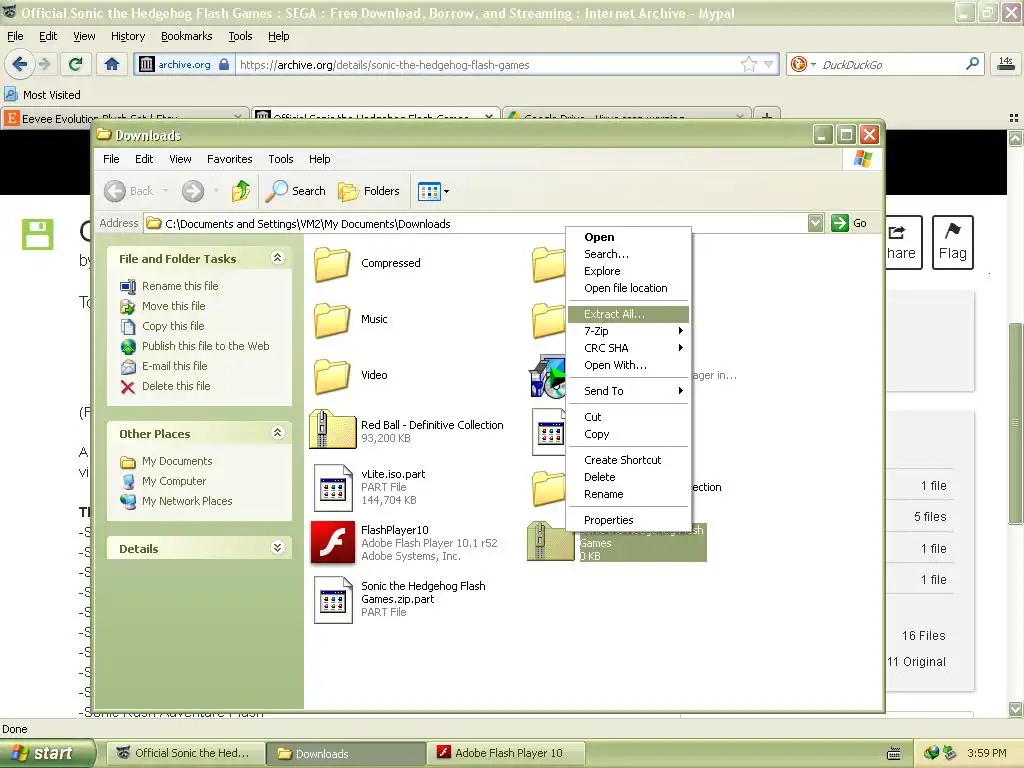Choose Open file location in context menu

(x=628, y=288)
